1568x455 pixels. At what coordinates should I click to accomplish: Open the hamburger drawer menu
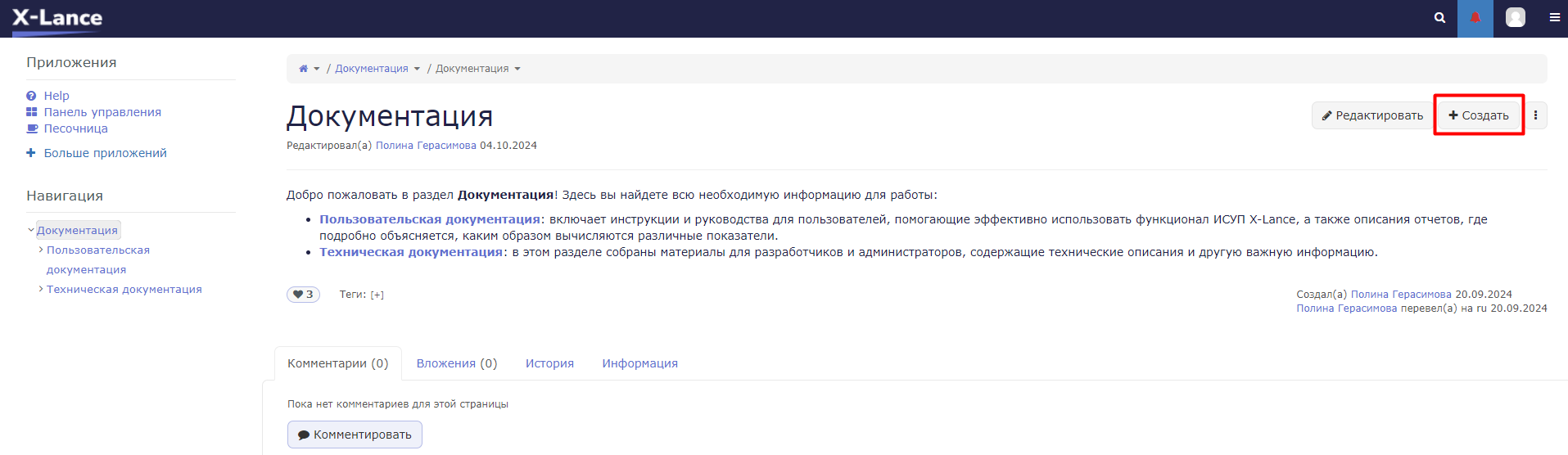pos(1554,17)
